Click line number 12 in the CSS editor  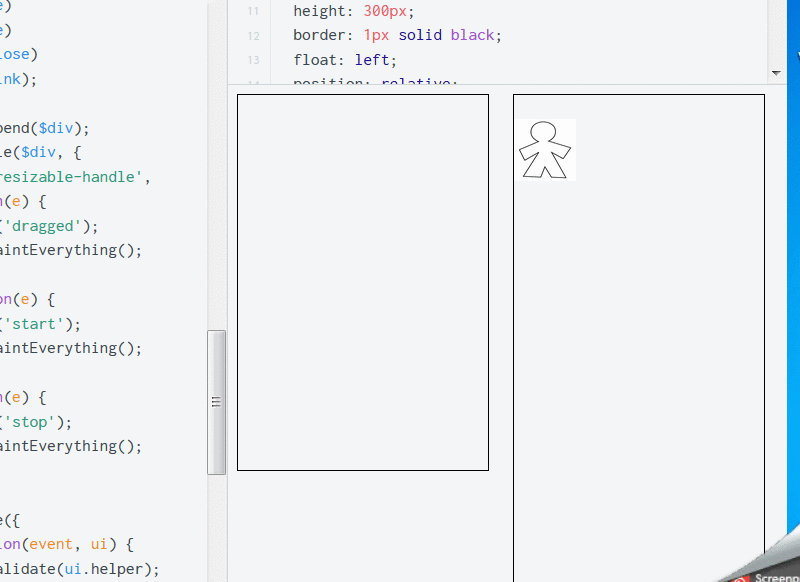point(252,34)
